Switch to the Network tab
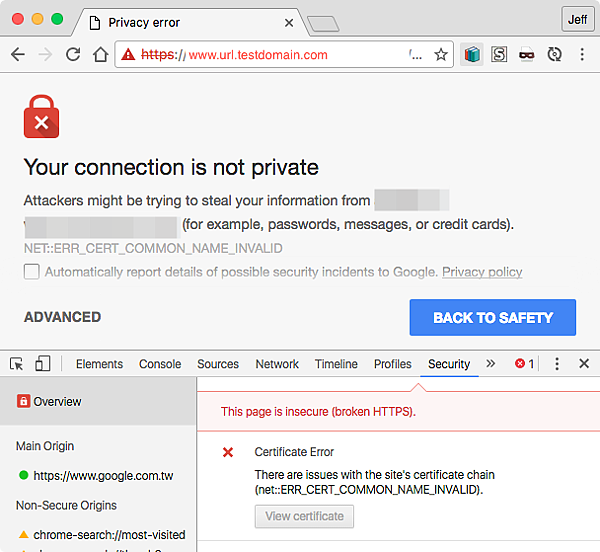 pyautogui.click(x=277, y=364)
